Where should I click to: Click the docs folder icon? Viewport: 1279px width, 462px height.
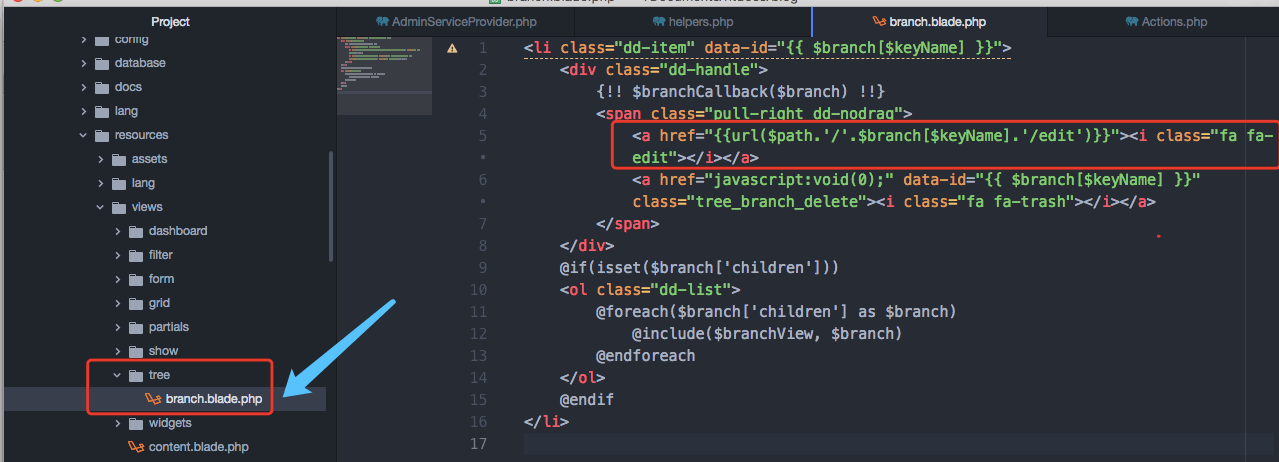[102, 87]
